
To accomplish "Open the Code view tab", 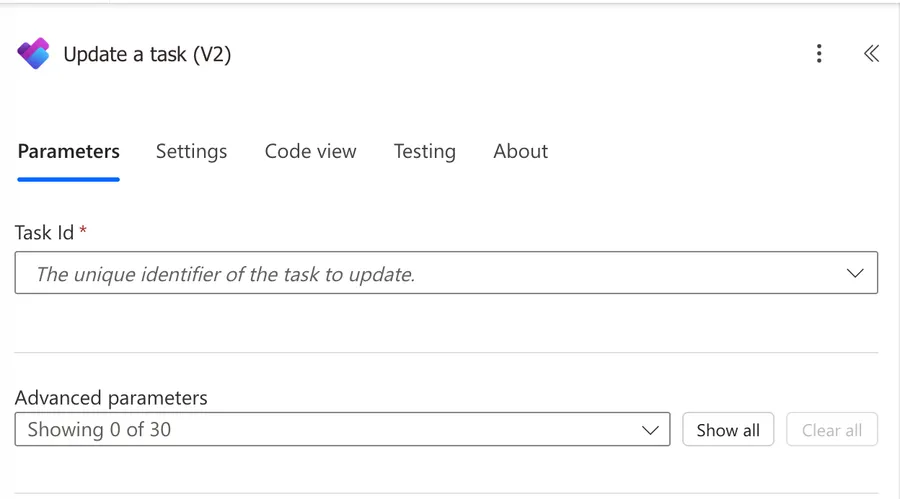I will [x=310, y=151].
